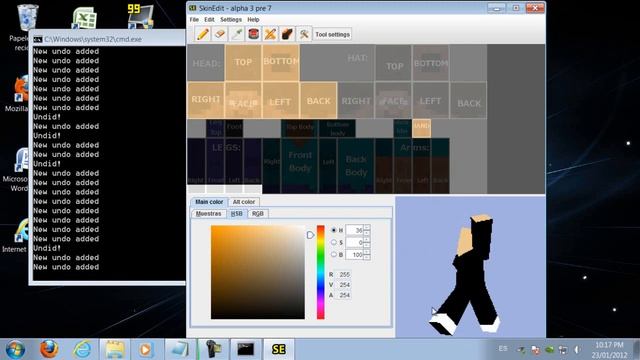
Task: Open the Windows Start menu
Action: pyautogui.click(x=15, y=349)
